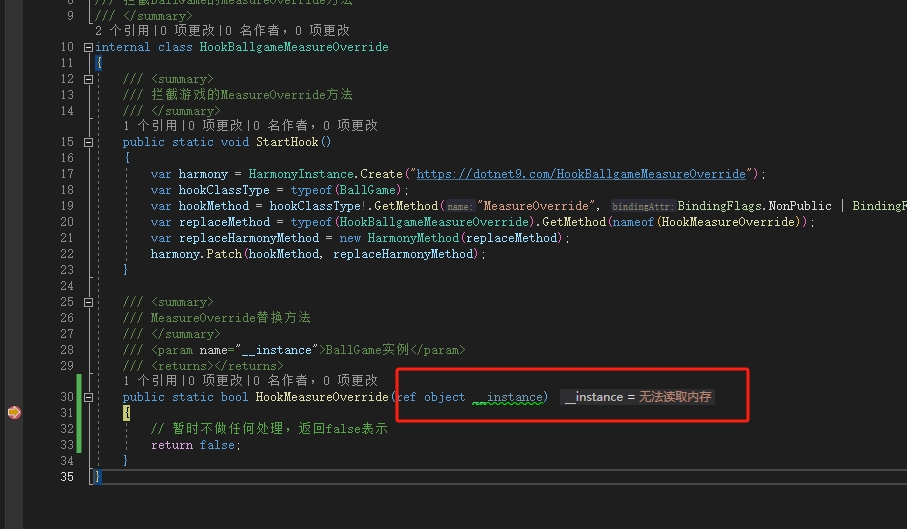The image size is (907, 529).
Task: Click HarmonyInstance on line 17
Action: (x=302, y=174)
